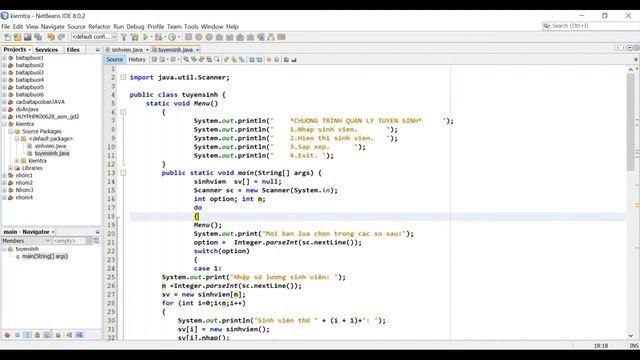Image resolution: width=640 pixels, height=360 pixels.
Task: Close the tuyensinh.java tab
Action: pos(197,50)
